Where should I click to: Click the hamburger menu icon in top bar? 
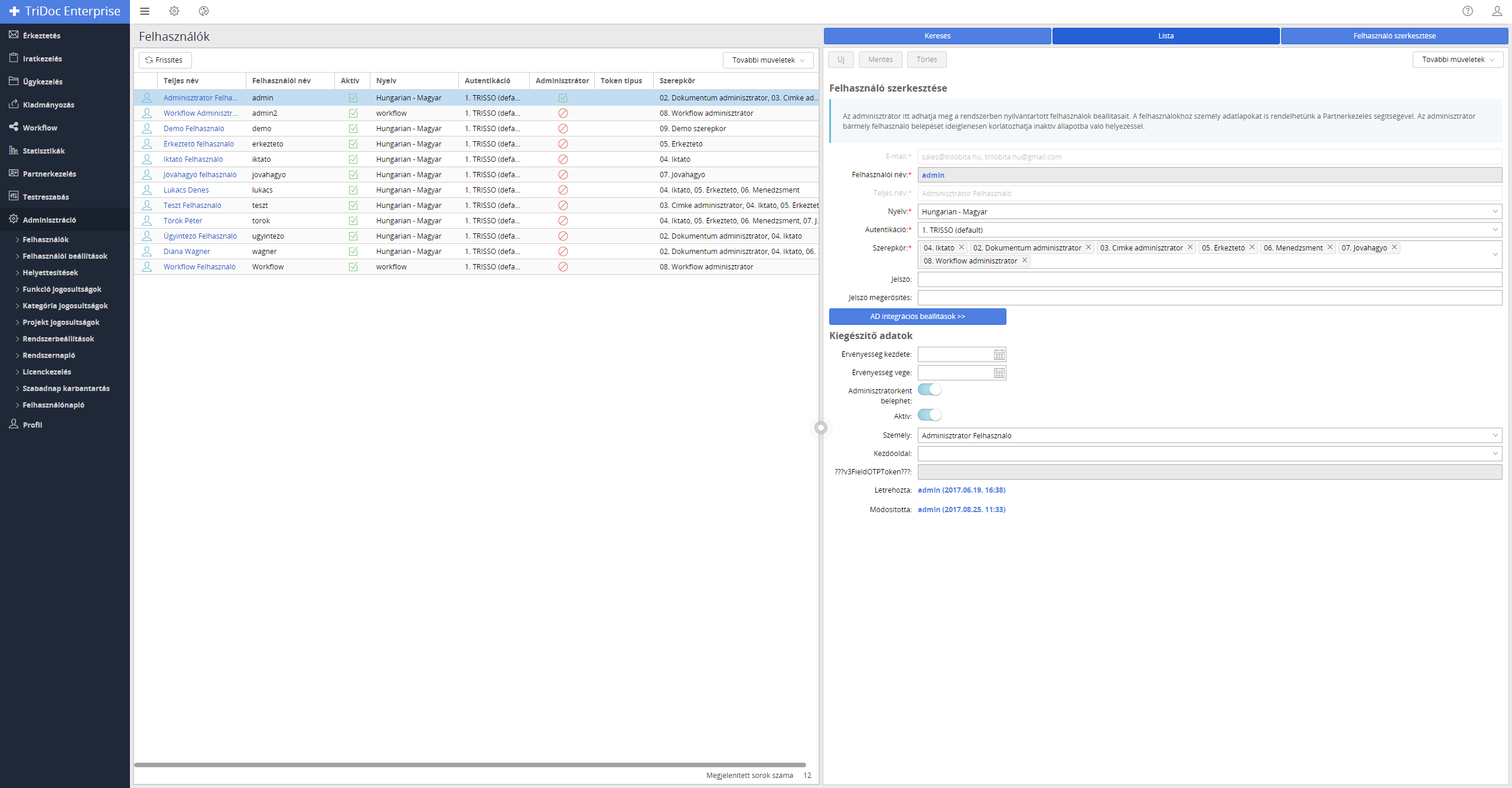pyautogui.click(x=145, y=11)
